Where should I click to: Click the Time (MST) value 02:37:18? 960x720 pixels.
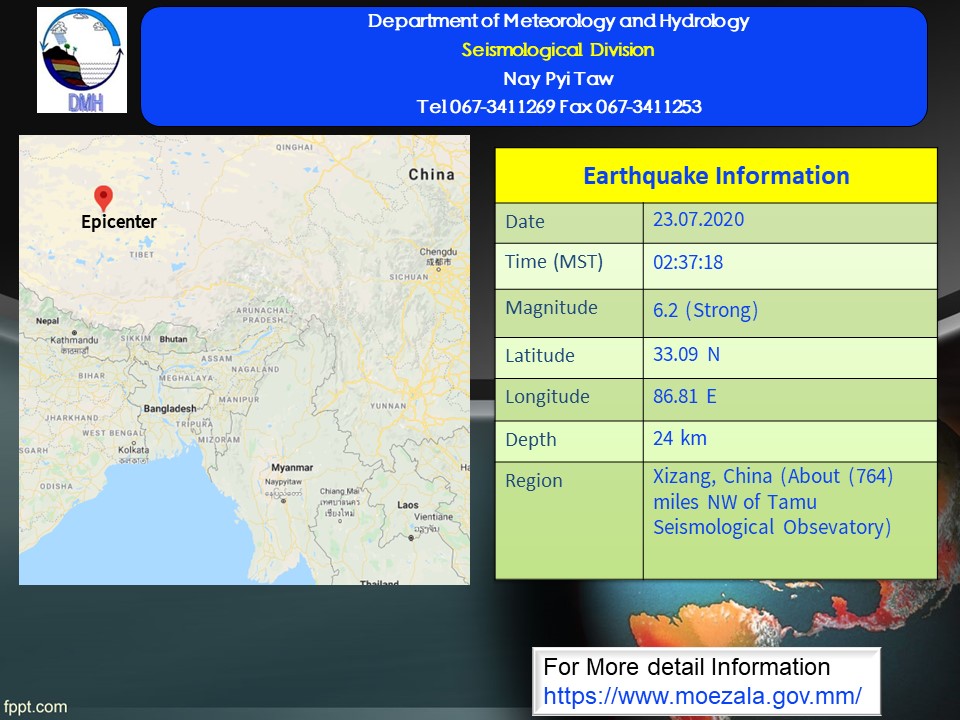point(688,262)
